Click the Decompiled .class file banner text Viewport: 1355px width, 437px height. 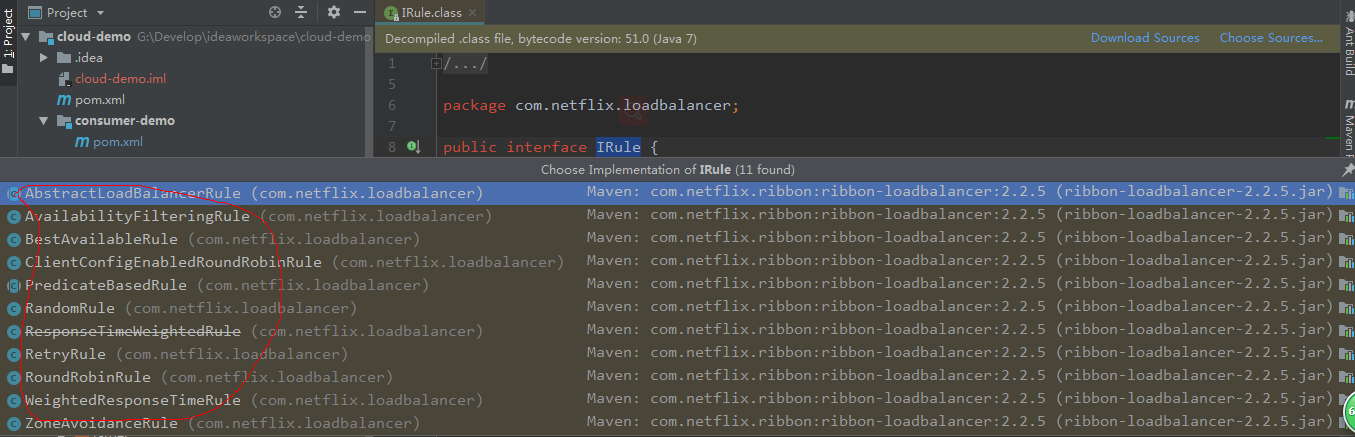click(542, 38)
